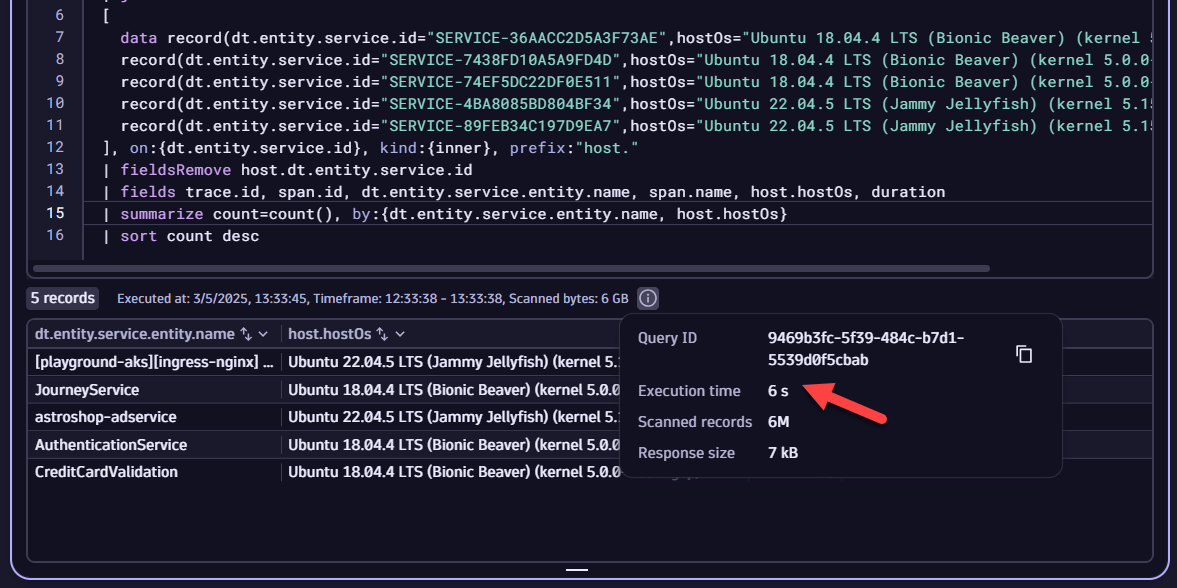Click the prefix:"host." string in line 12
Viewport: 1177px width, 588px height.
[x=573, y=148]
